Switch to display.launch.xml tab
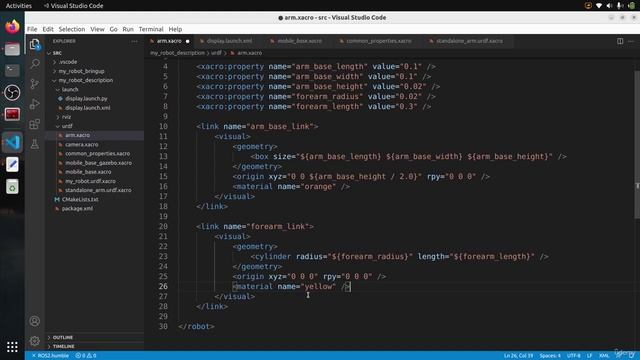 pos(229,41)
